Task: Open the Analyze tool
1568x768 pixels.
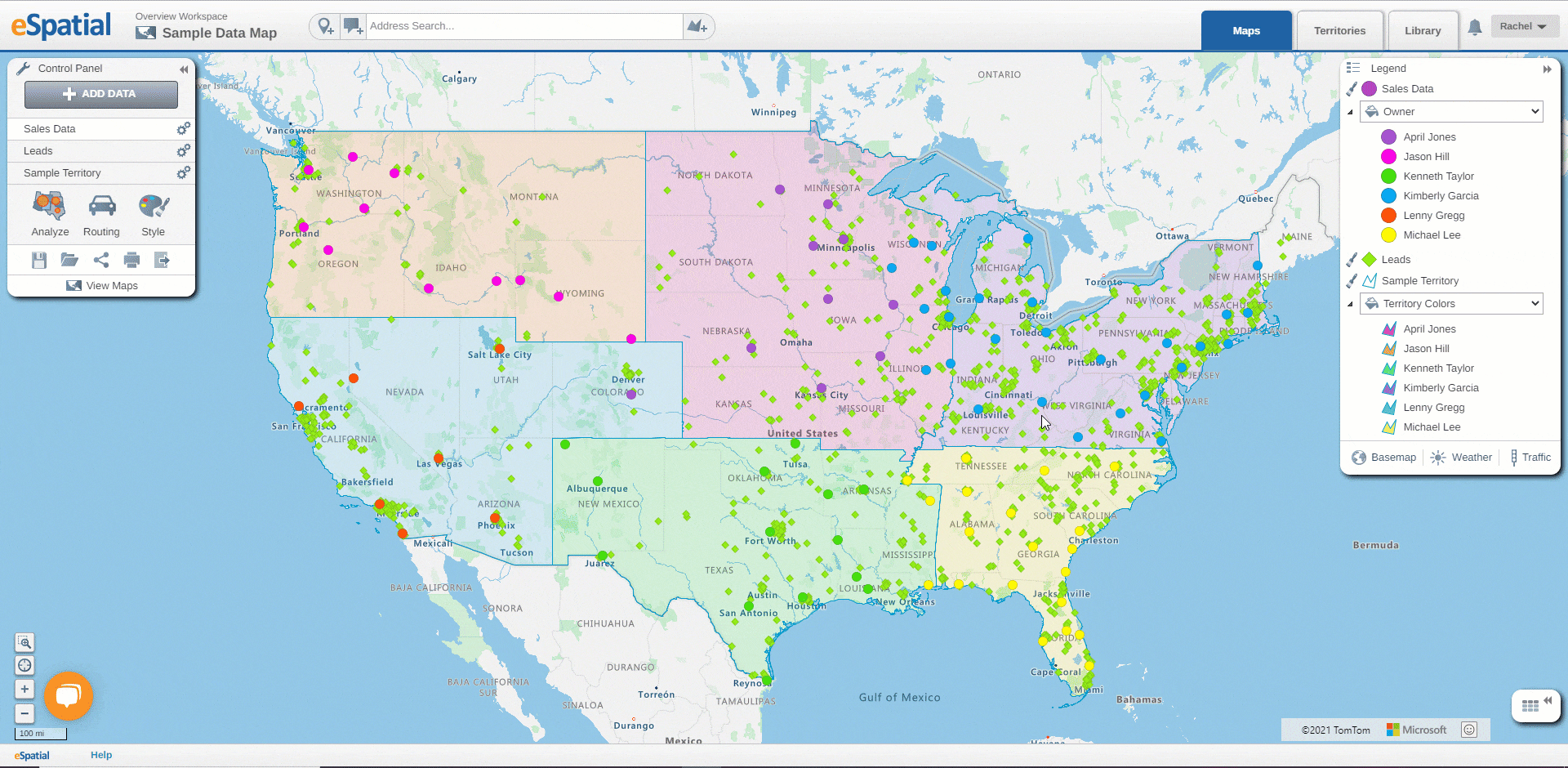Action: click(50, 214)
